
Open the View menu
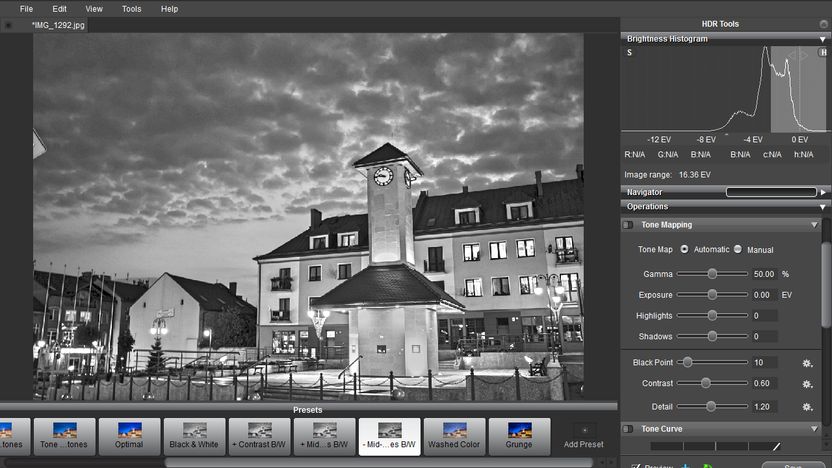click(94, 9)
